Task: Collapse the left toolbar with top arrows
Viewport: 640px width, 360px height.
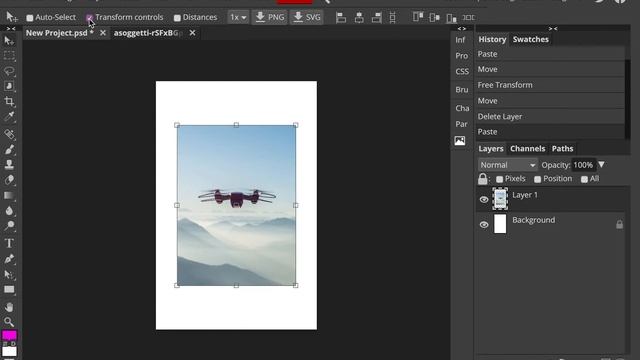Action: click(11, 29)
